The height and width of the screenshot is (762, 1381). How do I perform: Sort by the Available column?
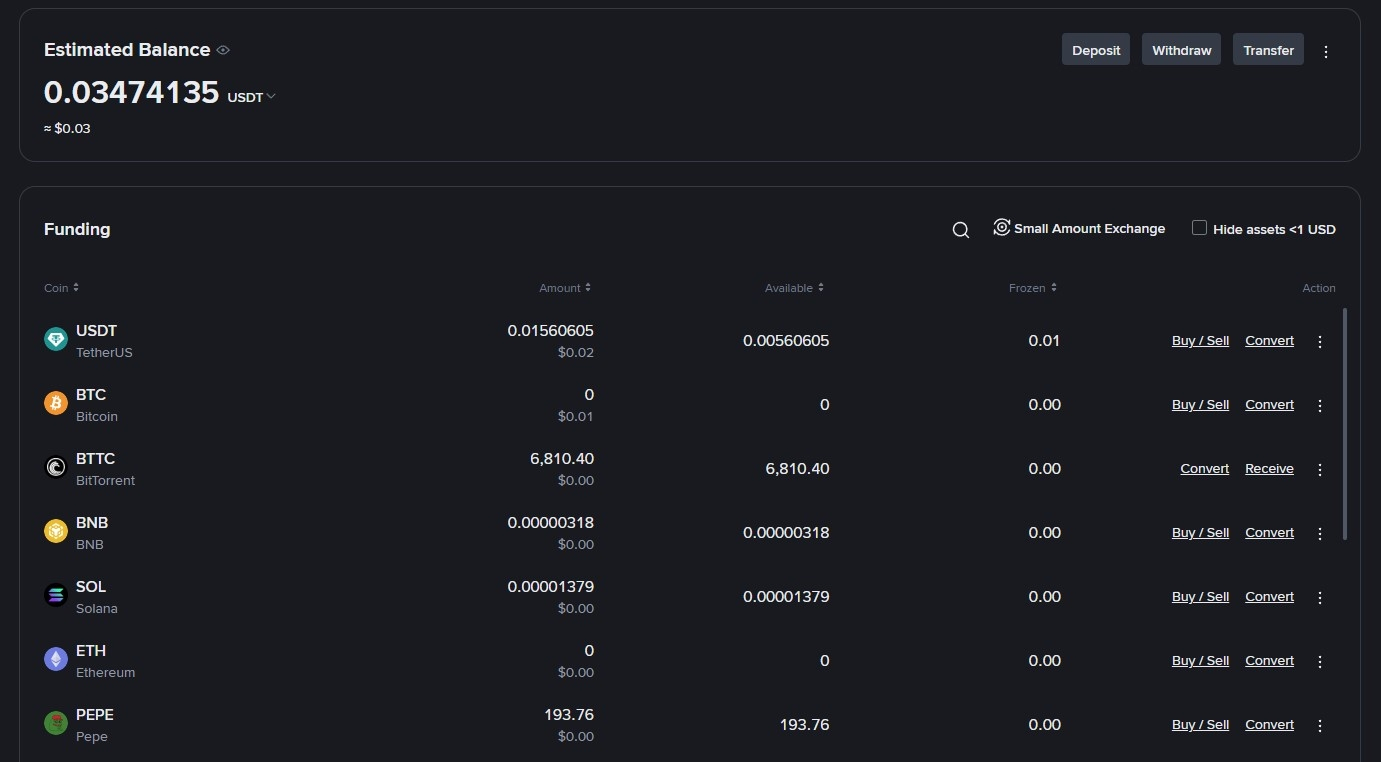(x=794, y=288)
